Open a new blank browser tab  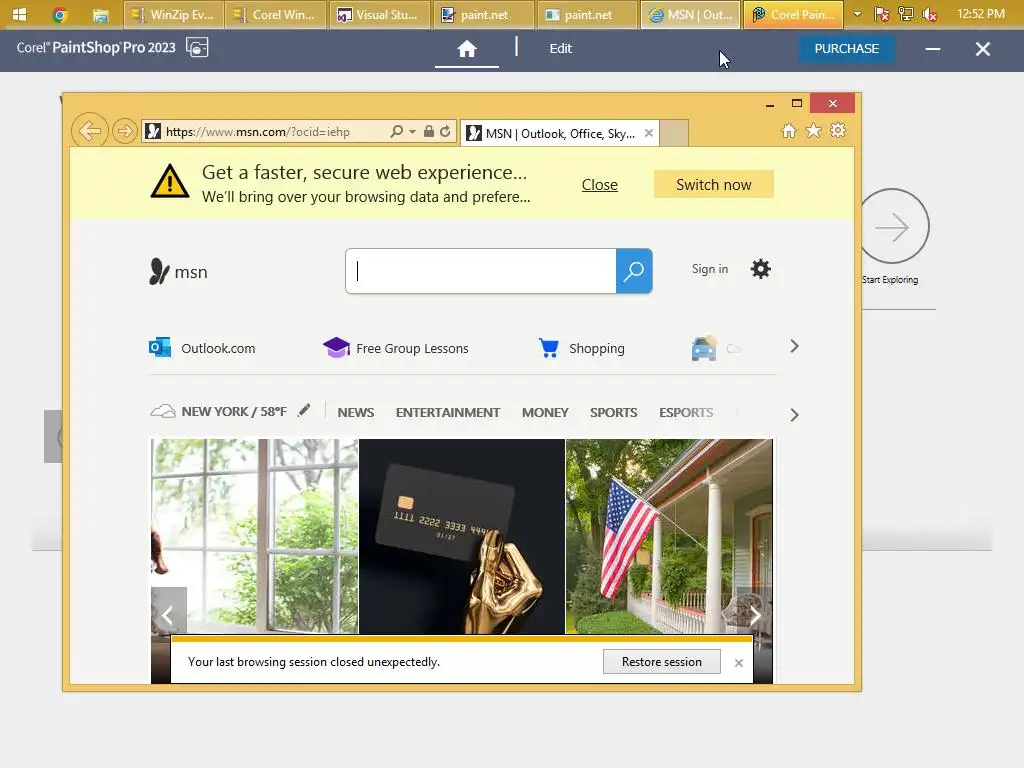tap(673, 133)
